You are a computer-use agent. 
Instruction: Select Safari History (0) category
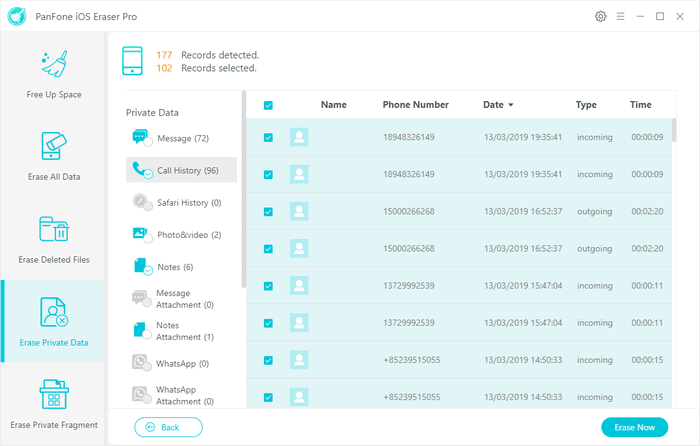coord(181,202)
